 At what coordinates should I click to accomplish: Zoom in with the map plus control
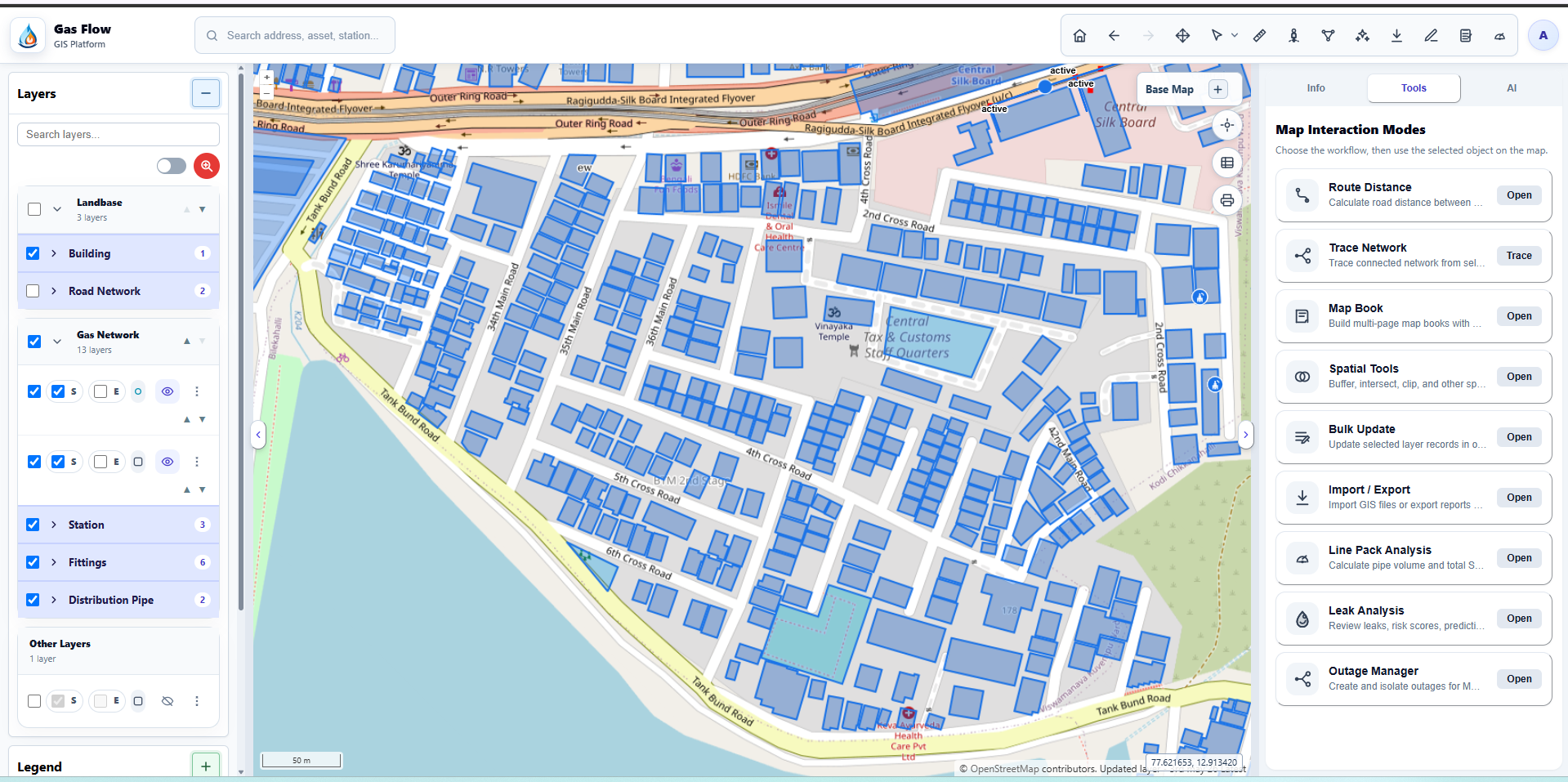click(266, 77)
